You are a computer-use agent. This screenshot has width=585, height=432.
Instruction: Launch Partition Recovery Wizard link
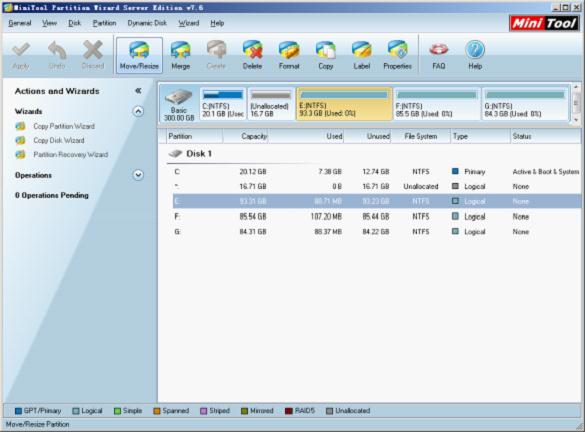coord(71,154)
